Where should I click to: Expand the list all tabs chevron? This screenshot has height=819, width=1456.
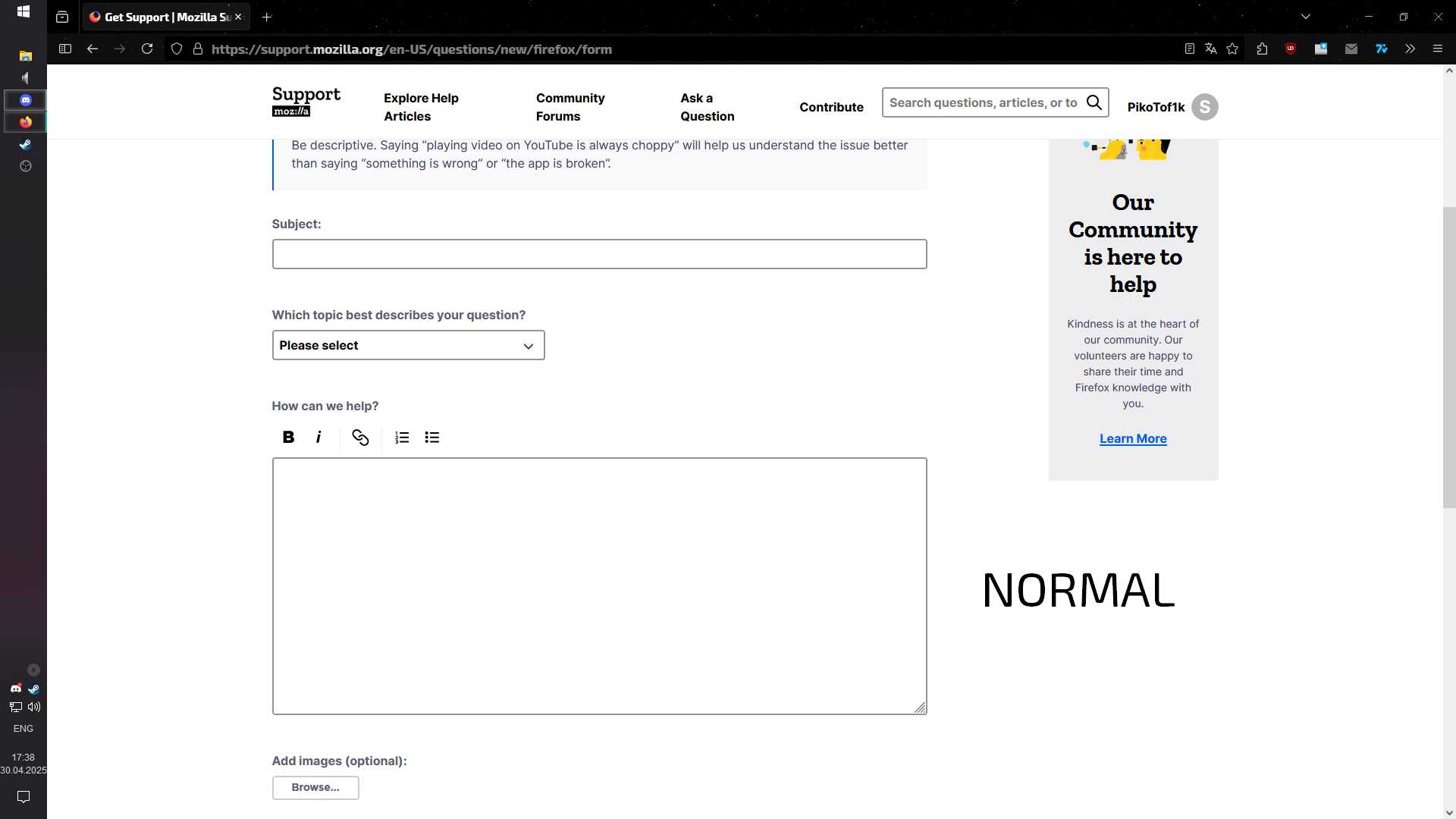pyautogui.click(x=1305, y=17)
